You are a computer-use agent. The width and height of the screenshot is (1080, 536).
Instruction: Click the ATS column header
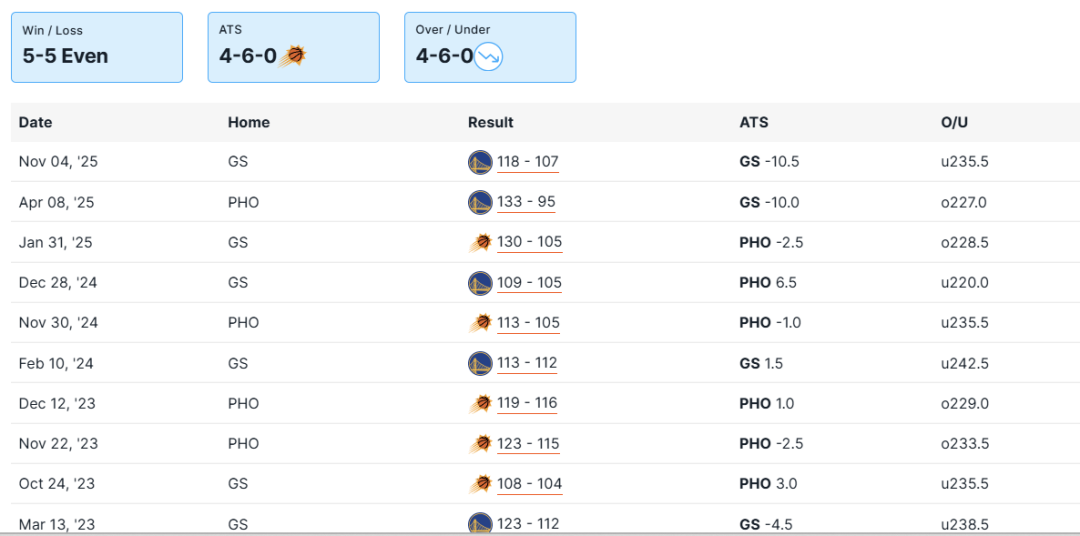pos(753,122)
